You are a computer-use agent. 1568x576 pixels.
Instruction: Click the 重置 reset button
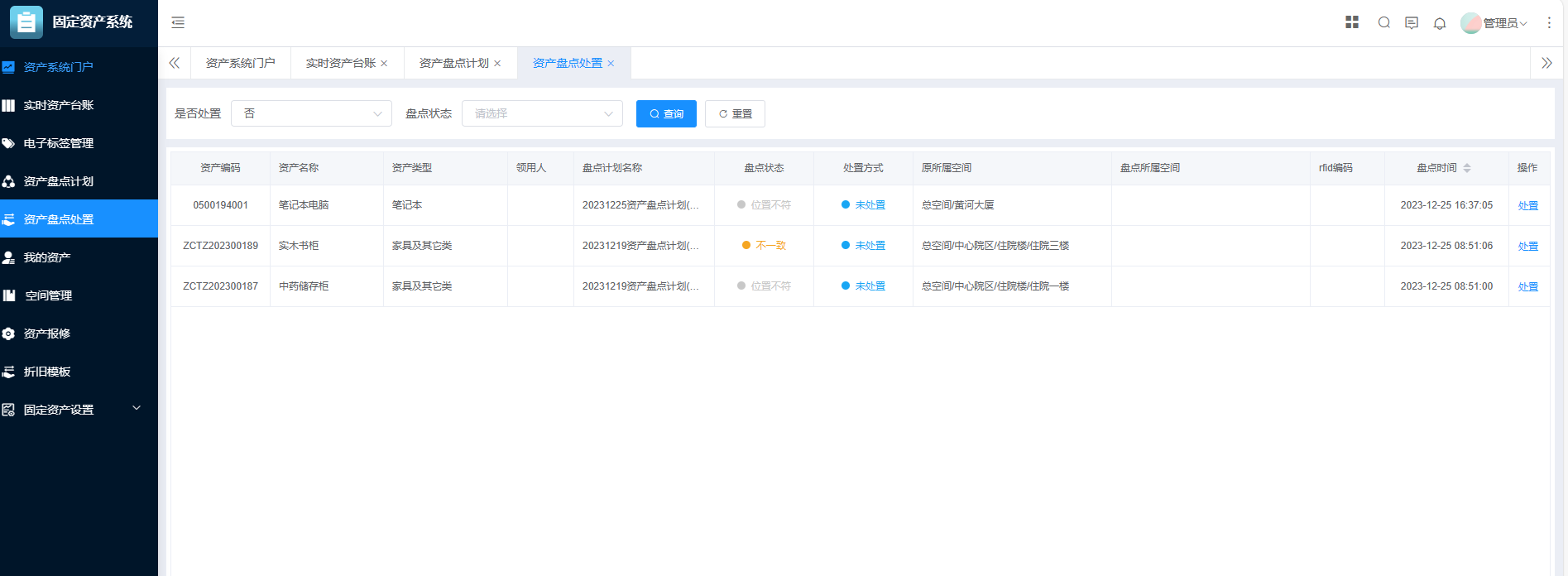click(x=735, y=113)
